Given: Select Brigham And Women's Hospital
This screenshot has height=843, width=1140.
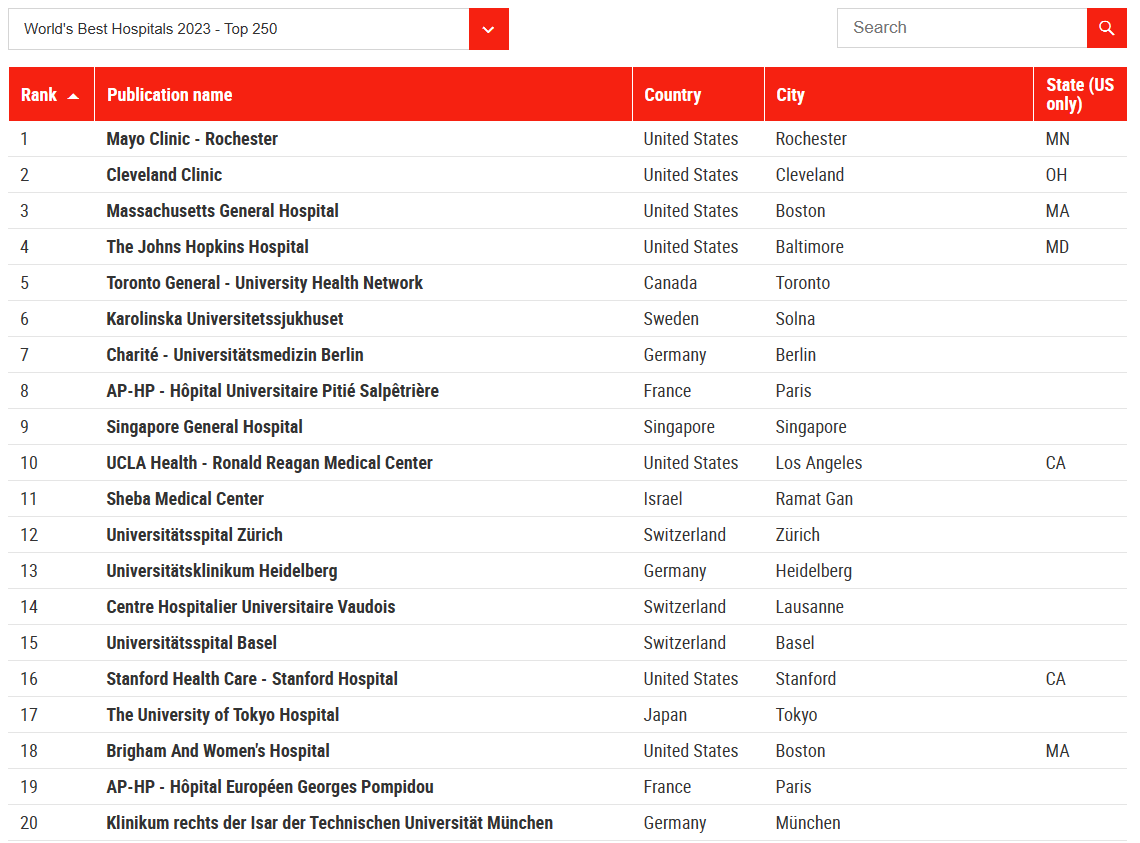Looking at the screenshot, I should pos(218,751).
